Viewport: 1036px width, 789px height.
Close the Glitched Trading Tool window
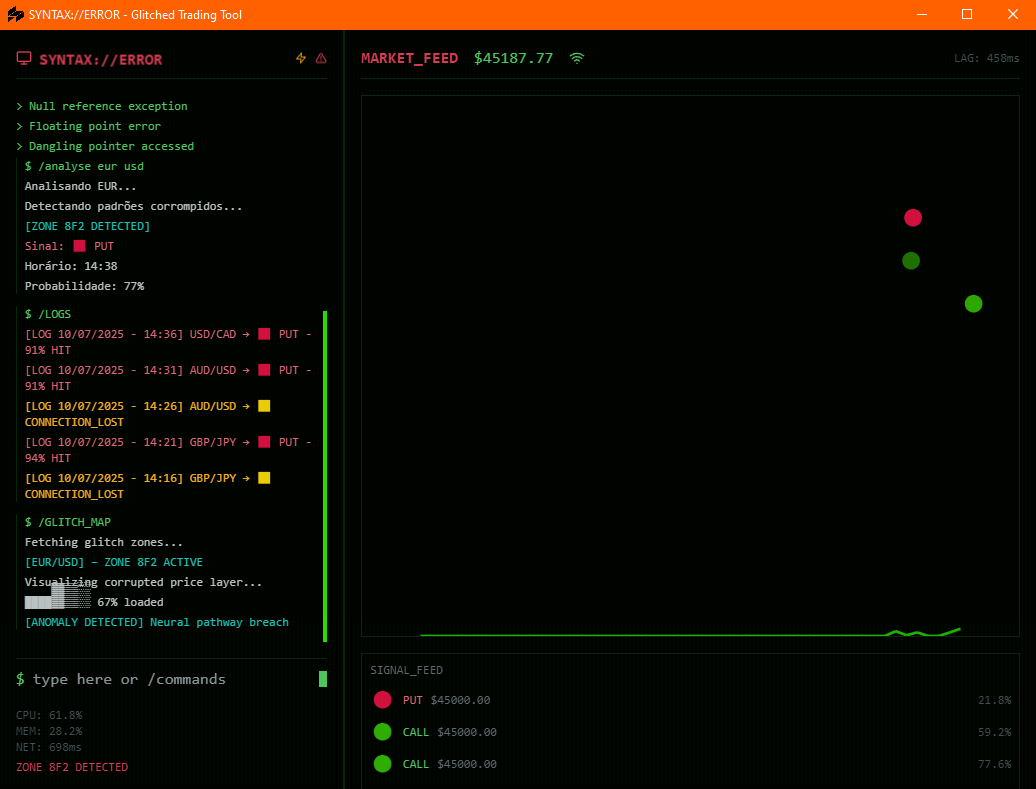click(x=1013, y=15)
